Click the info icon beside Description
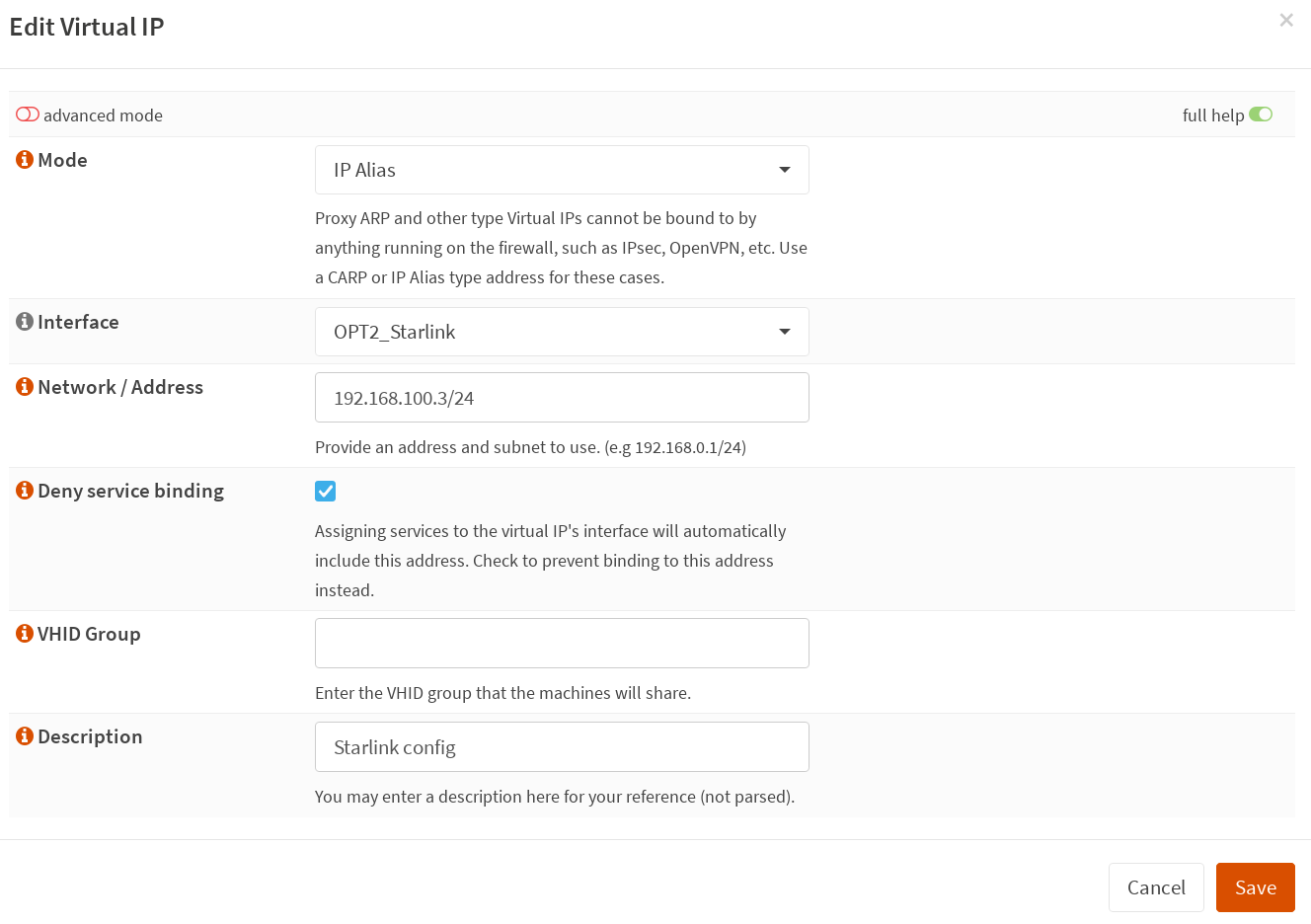The image size is (1311, 924). (25, 736)
